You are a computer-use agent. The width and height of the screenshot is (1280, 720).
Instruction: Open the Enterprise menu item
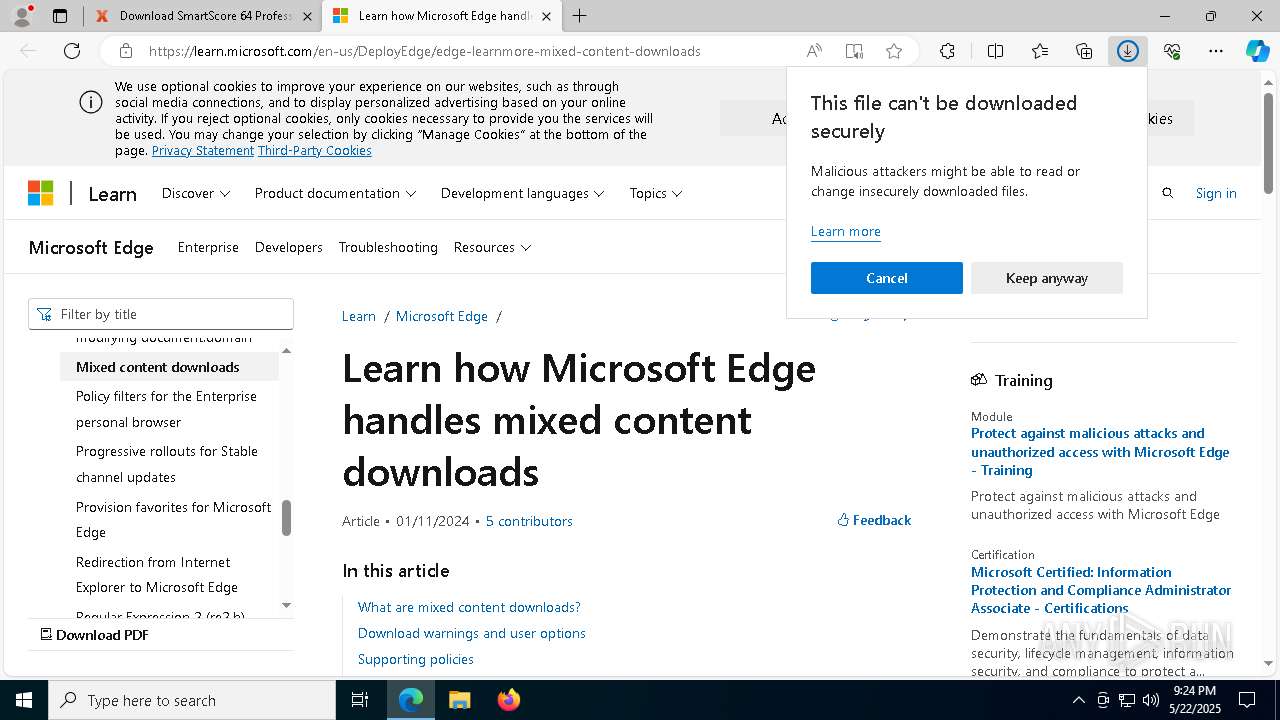[208, 247]
